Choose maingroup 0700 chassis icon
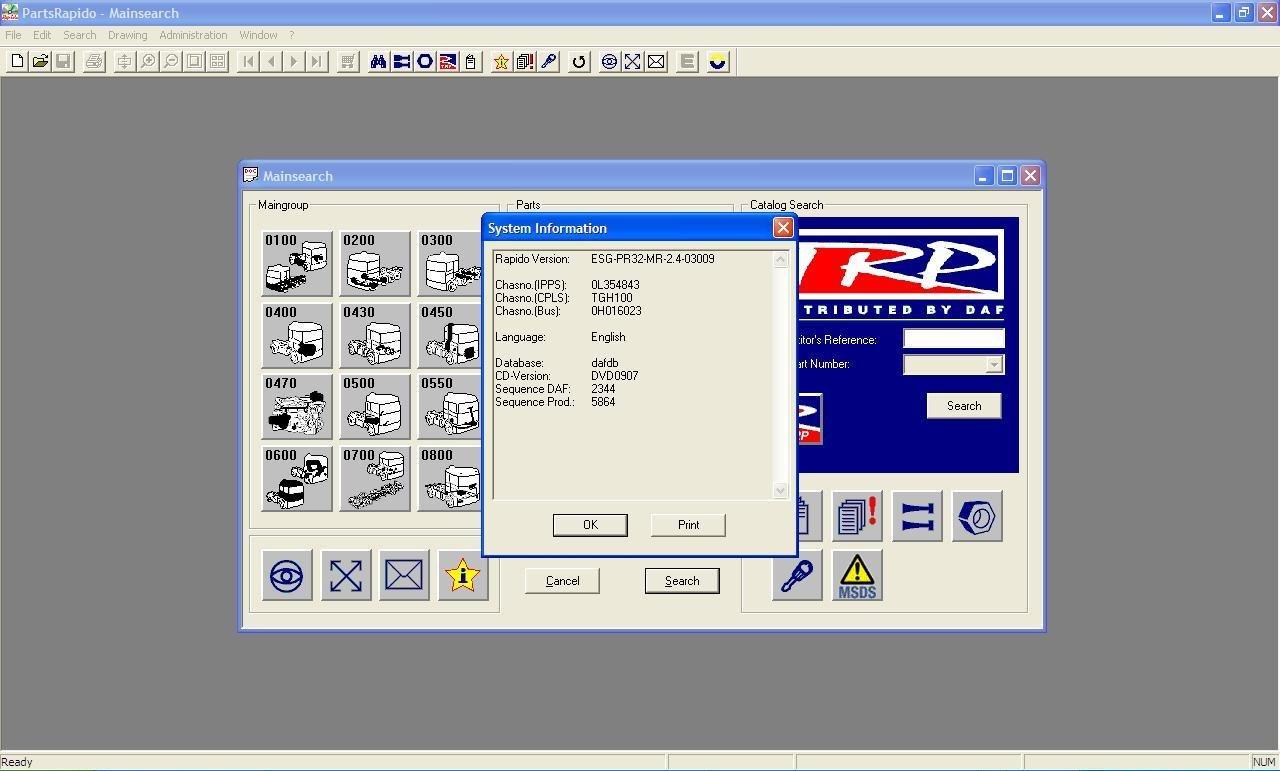 (375, 479)
